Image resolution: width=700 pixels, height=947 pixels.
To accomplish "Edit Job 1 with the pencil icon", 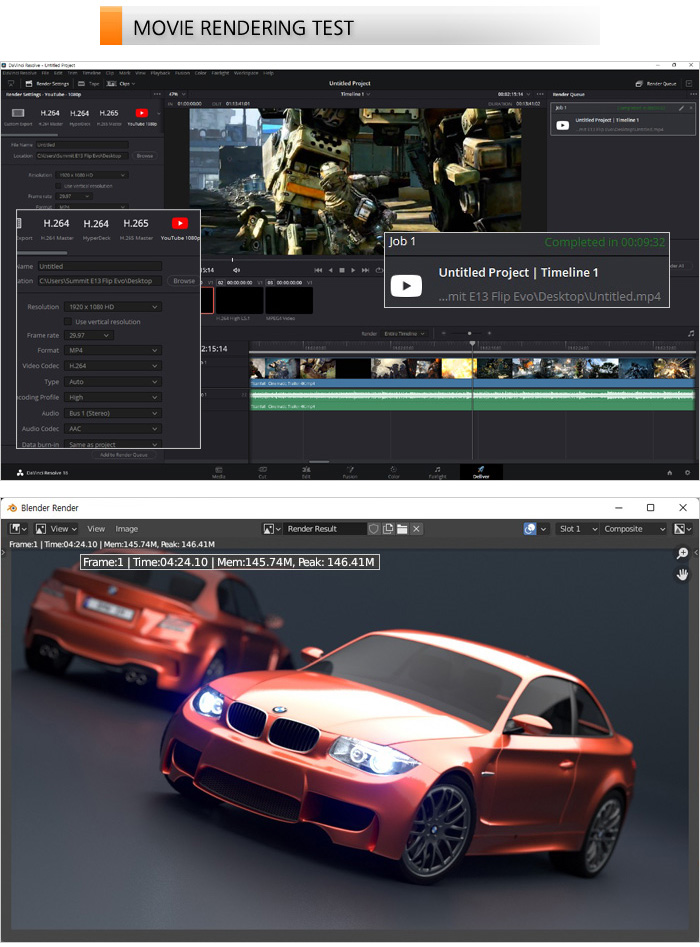I will pyautogui.click(x=681, y=108).
